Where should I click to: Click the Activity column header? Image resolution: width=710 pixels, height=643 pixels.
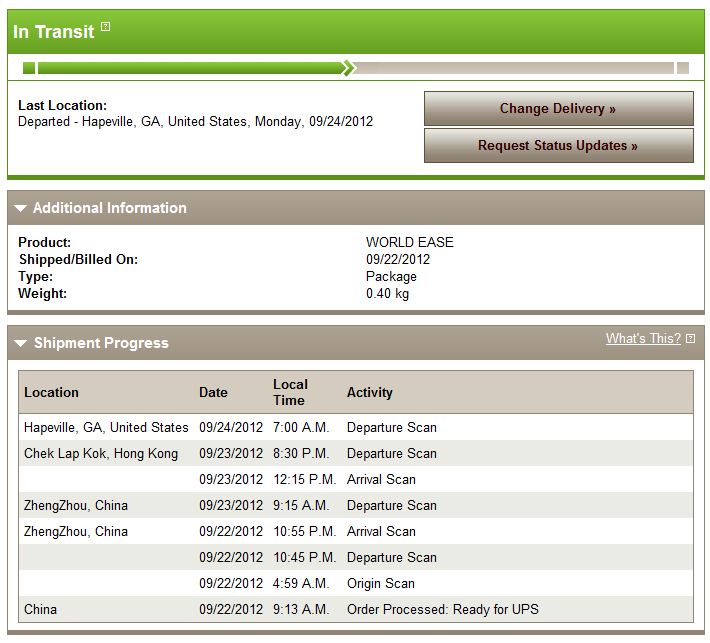point(369,393)
